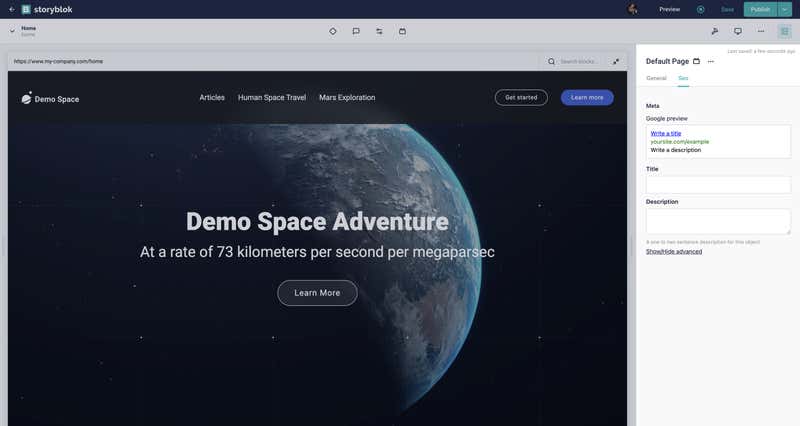Expand the Home story chevron
800x426 pixels.
click(12, 31)
